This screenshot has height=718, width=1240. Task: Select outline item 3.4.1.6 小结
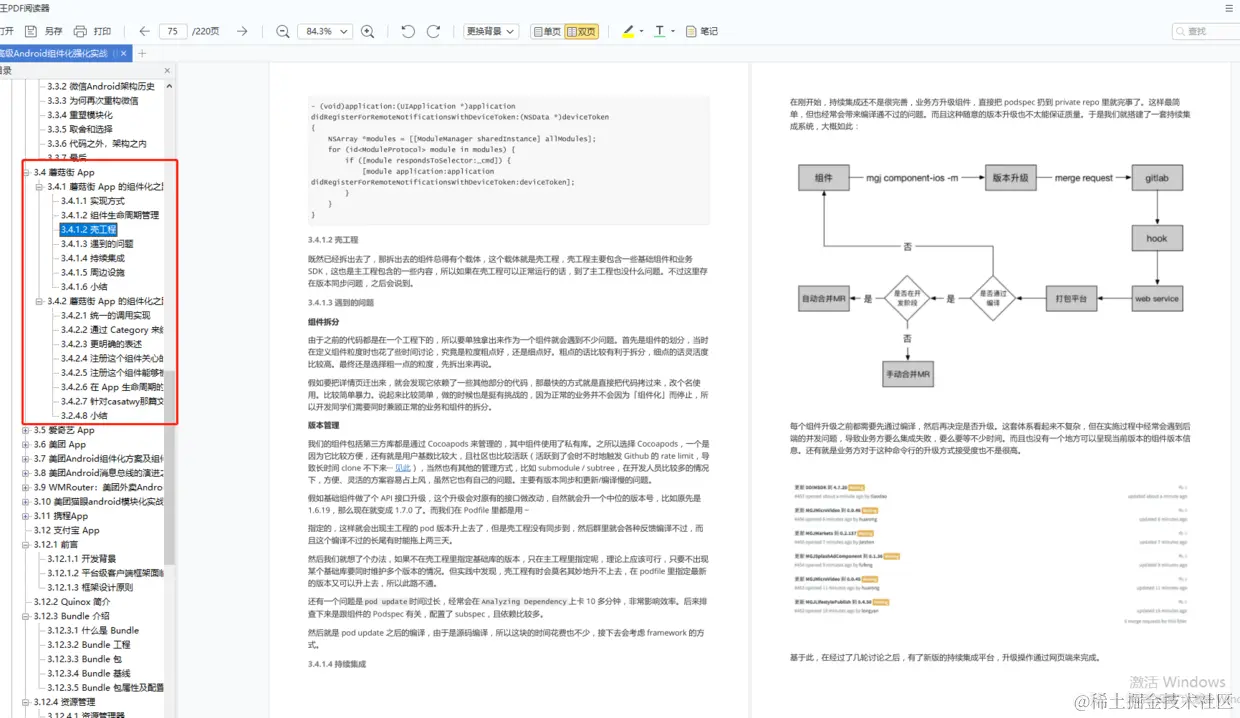point(84,287)
